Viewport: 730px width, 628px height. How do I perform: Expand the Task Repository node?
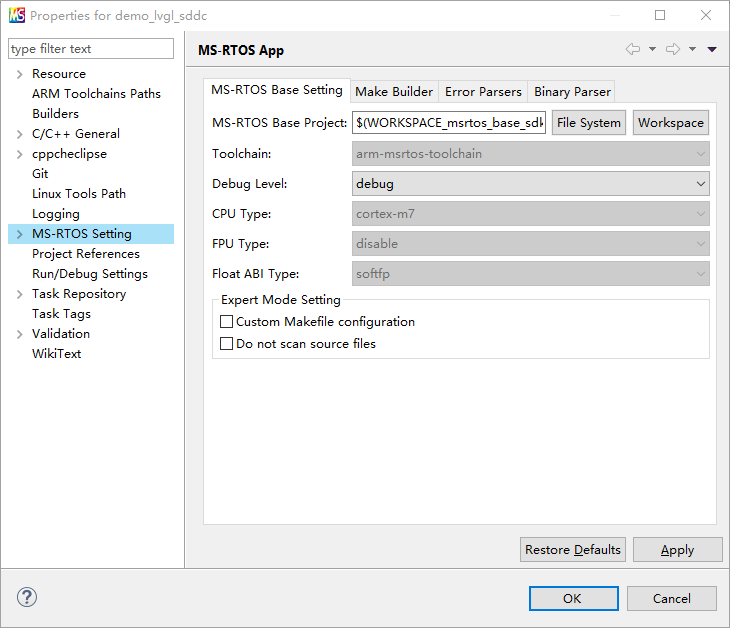click(x=19, y=294)
